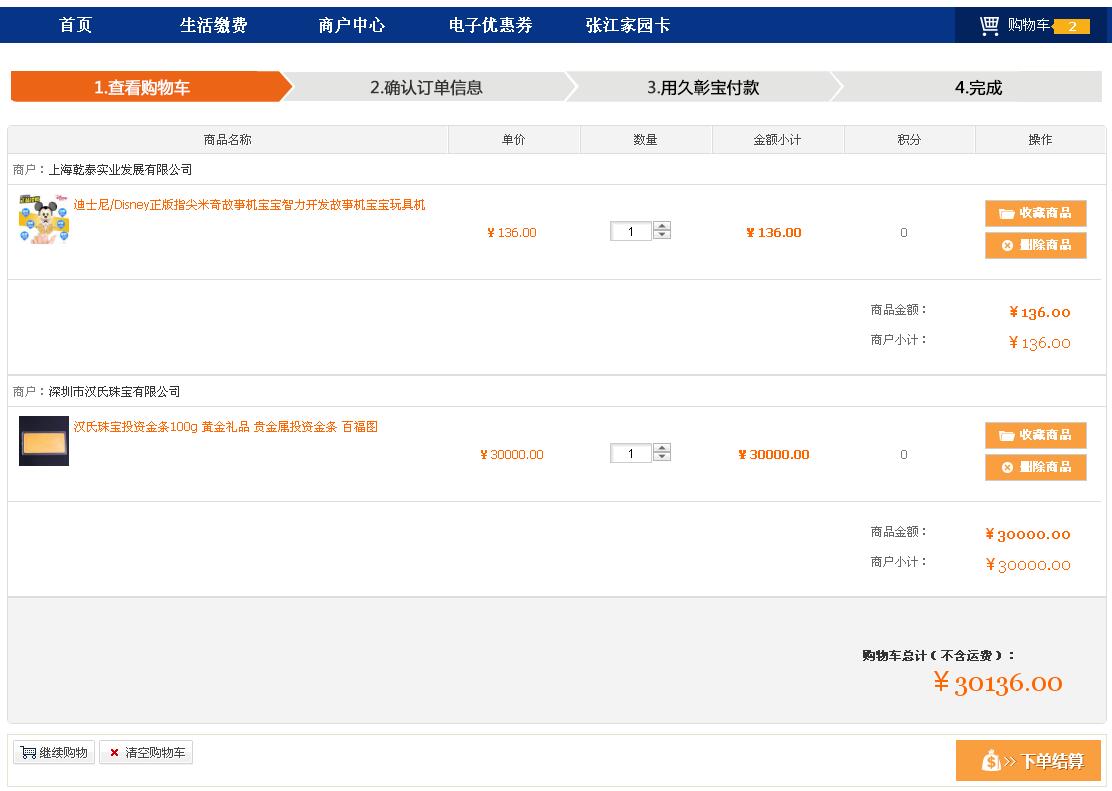Open the Disney Mickey toy product thumbnail
The height and width of the screenshot is (791, 1112).
44,219
